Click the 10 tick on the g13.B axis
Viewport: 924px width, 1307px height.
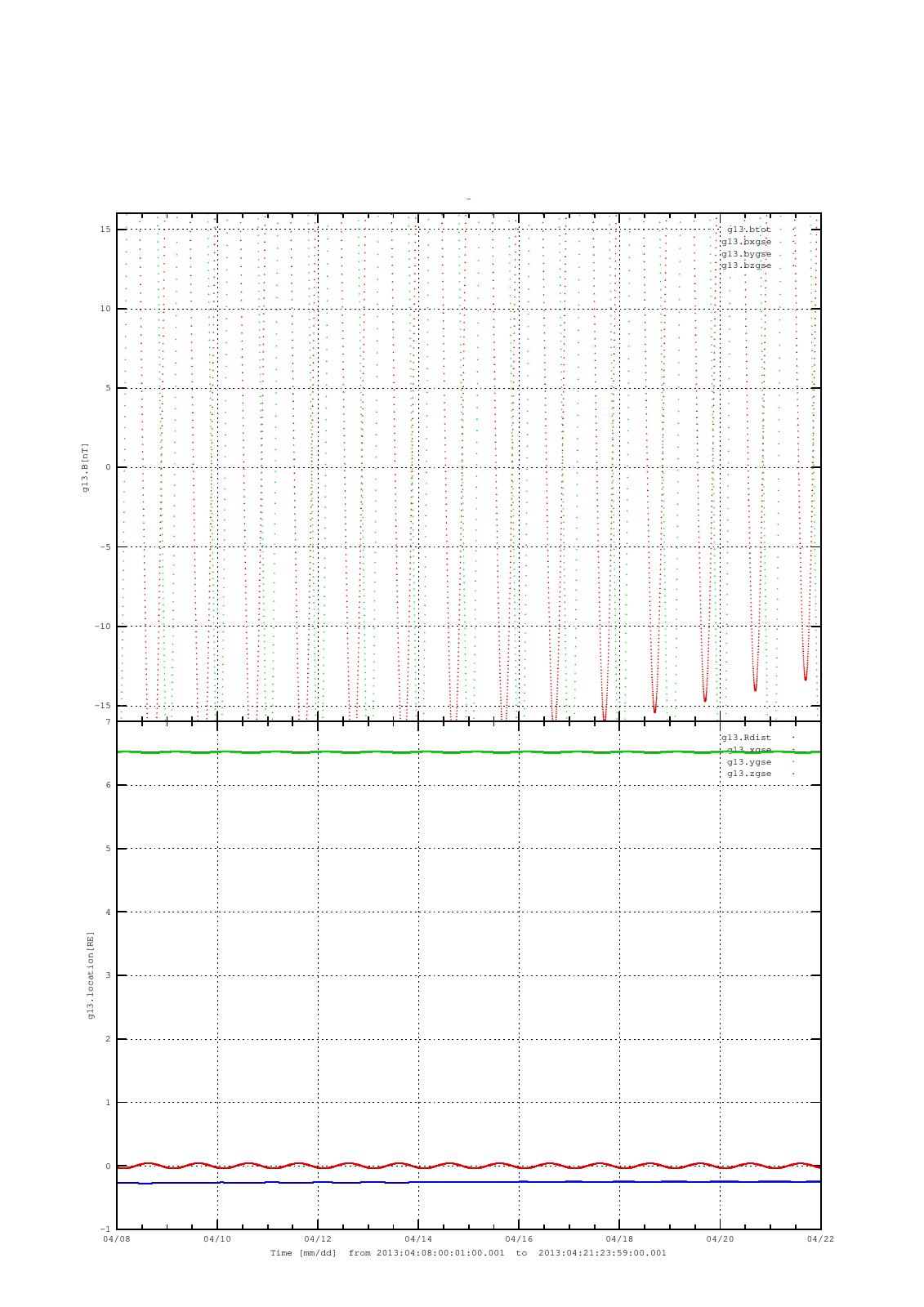[x=105, y=309]
